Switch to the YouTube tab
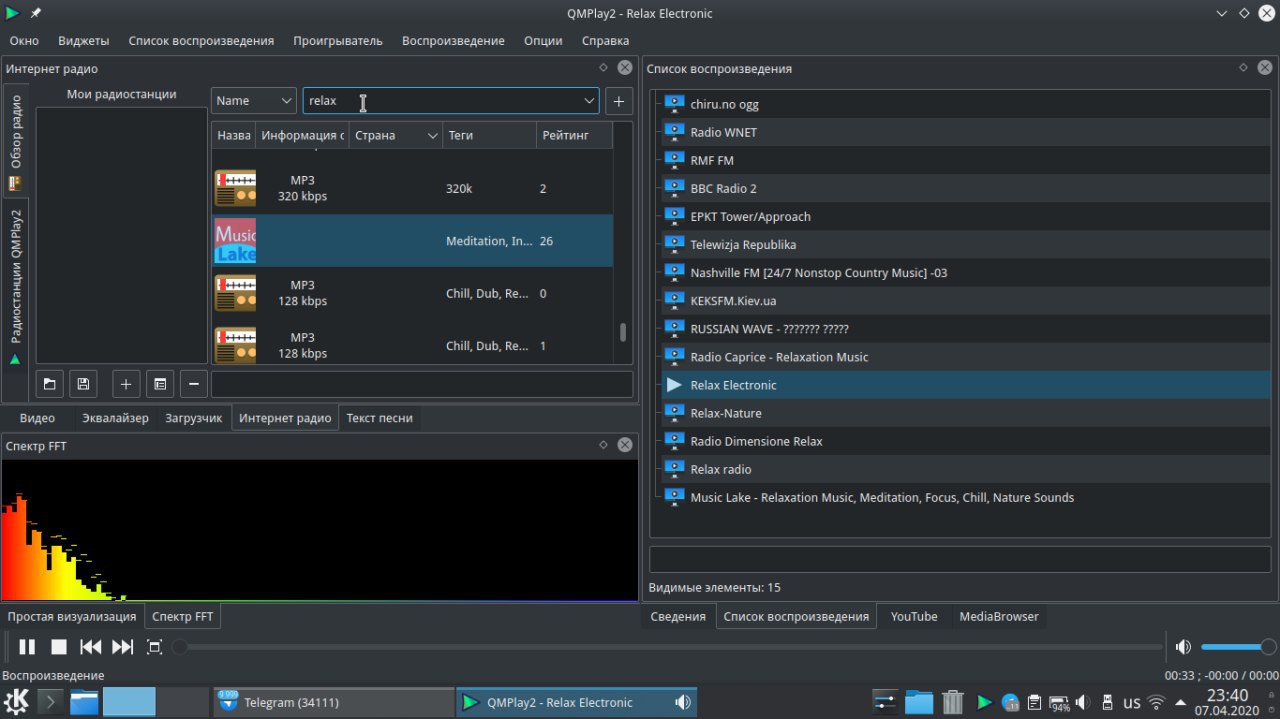Viewport: 1280px width, 719px height. coord(914,617)
